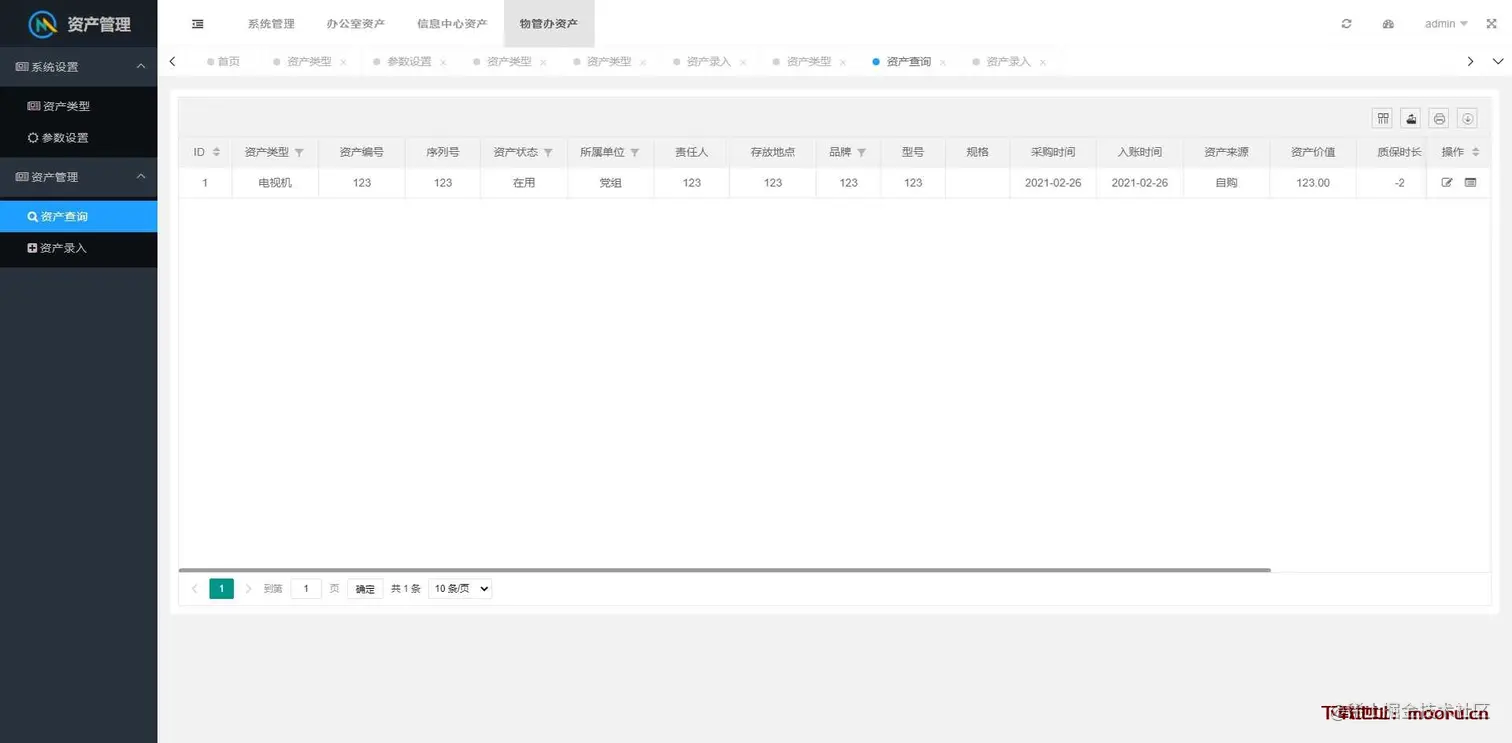Switch to the 首页 tab
The image size is (1512, 743).
pos(223,62)
